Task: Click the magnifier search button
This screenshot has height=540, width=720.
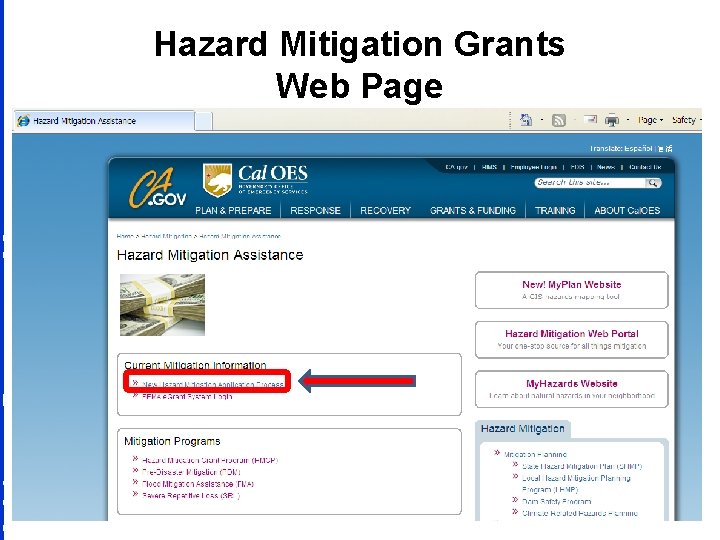Action: click(x=653, y=183)
